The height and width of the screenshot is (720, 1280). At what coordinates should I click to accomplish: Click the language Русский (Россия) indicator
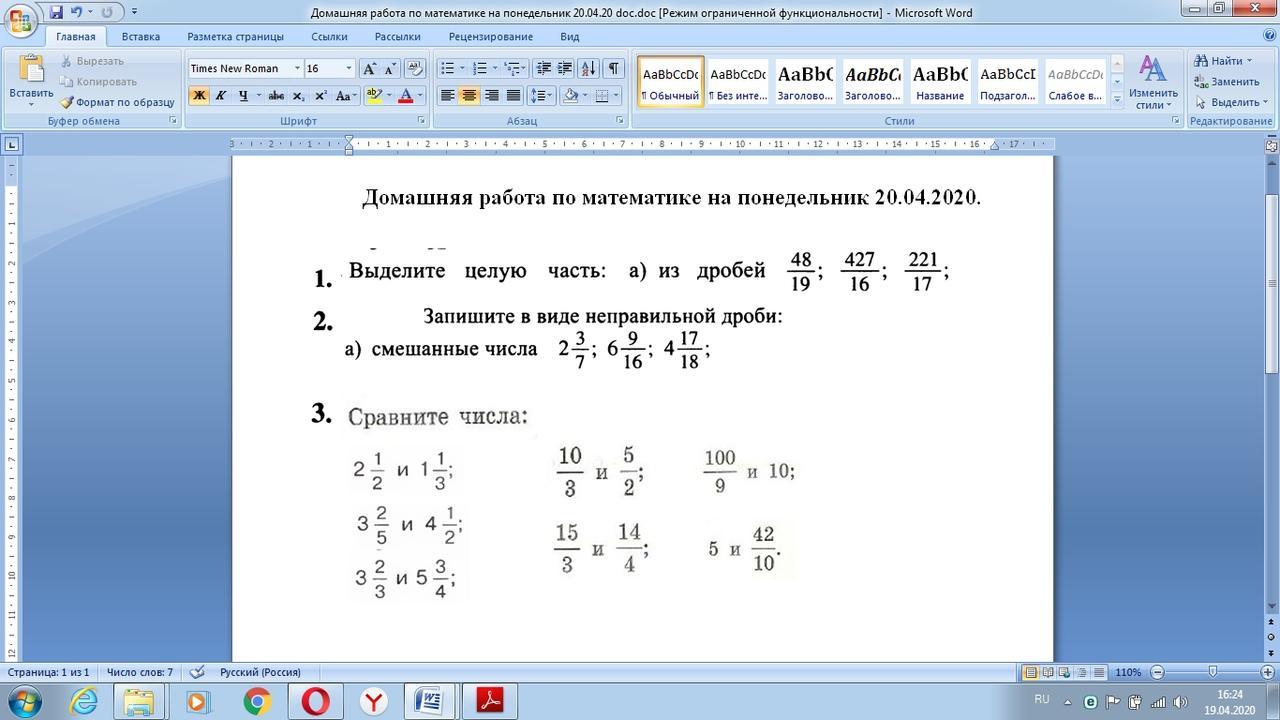pos(260,672)
